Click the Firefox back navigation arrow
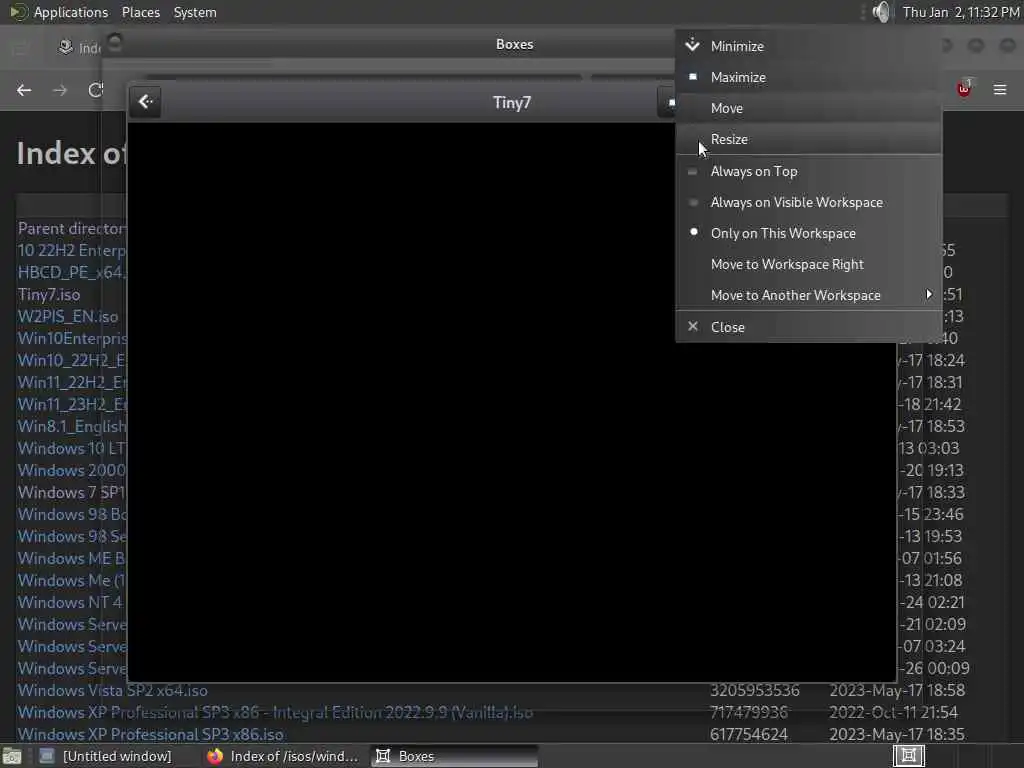The height and width of the screenshot is (768, 1024). tap(24, 90)
